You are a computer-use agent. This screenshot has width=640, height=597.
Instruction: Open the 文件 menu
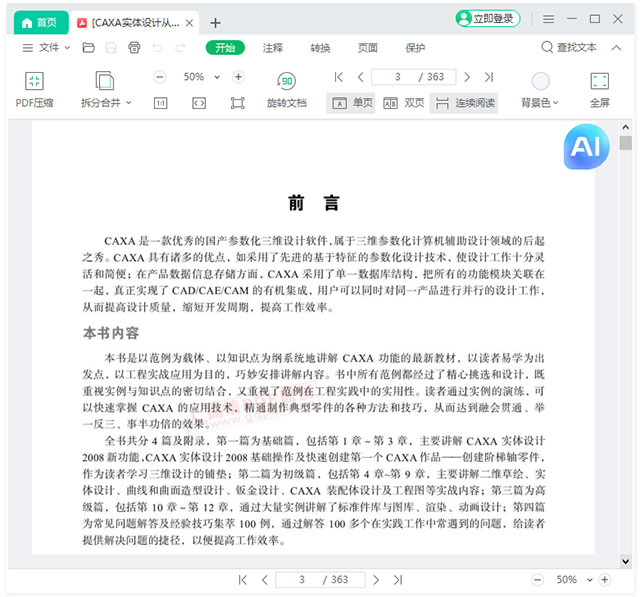click(x=46, y=48)
